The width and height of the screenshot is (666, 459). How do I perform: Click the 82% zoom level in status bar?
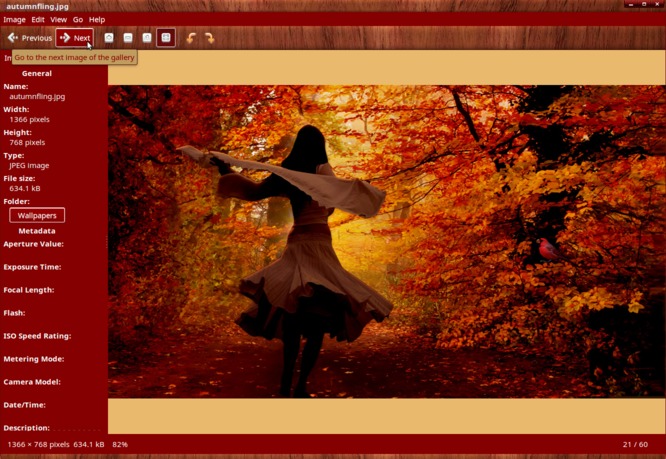pyautogui.click(x=120, y=445)
